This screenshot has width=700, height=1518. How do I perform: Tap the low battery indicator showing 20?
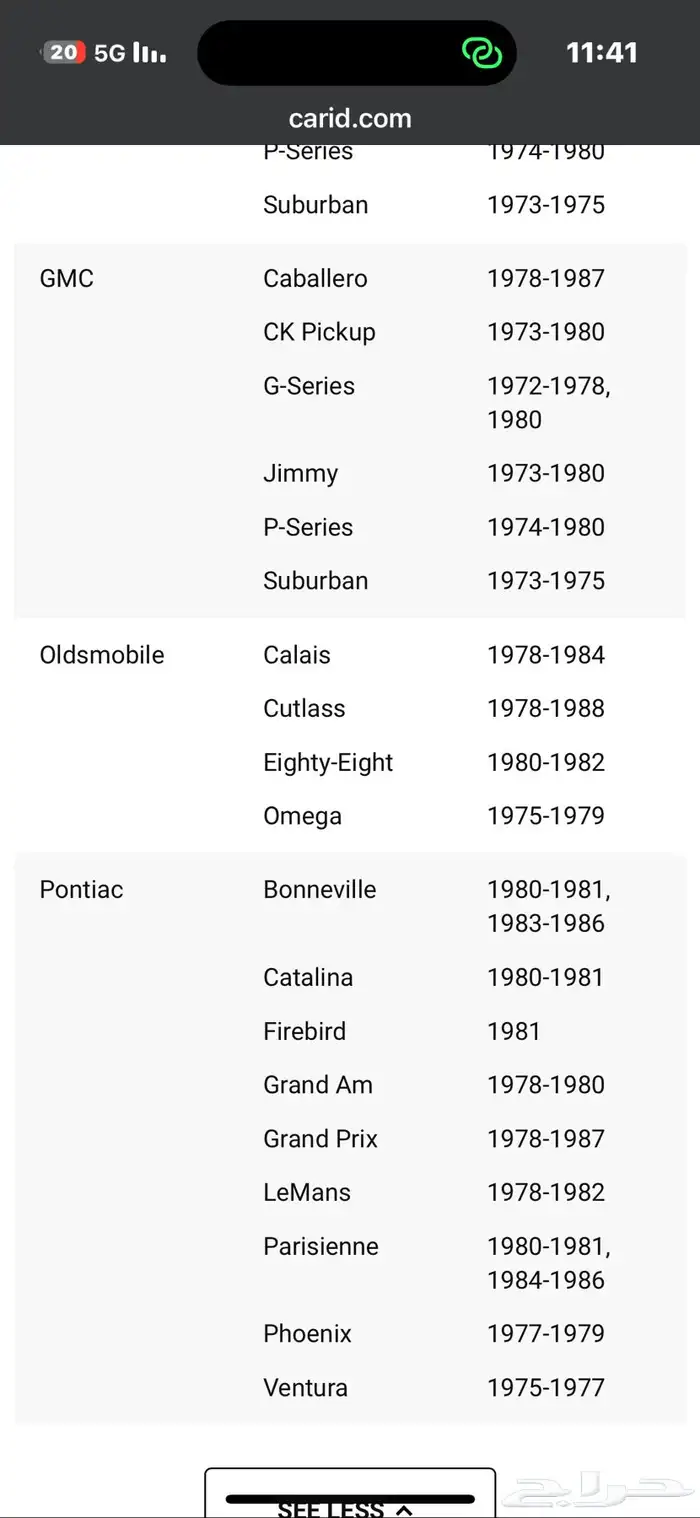[x=63, y=52]
